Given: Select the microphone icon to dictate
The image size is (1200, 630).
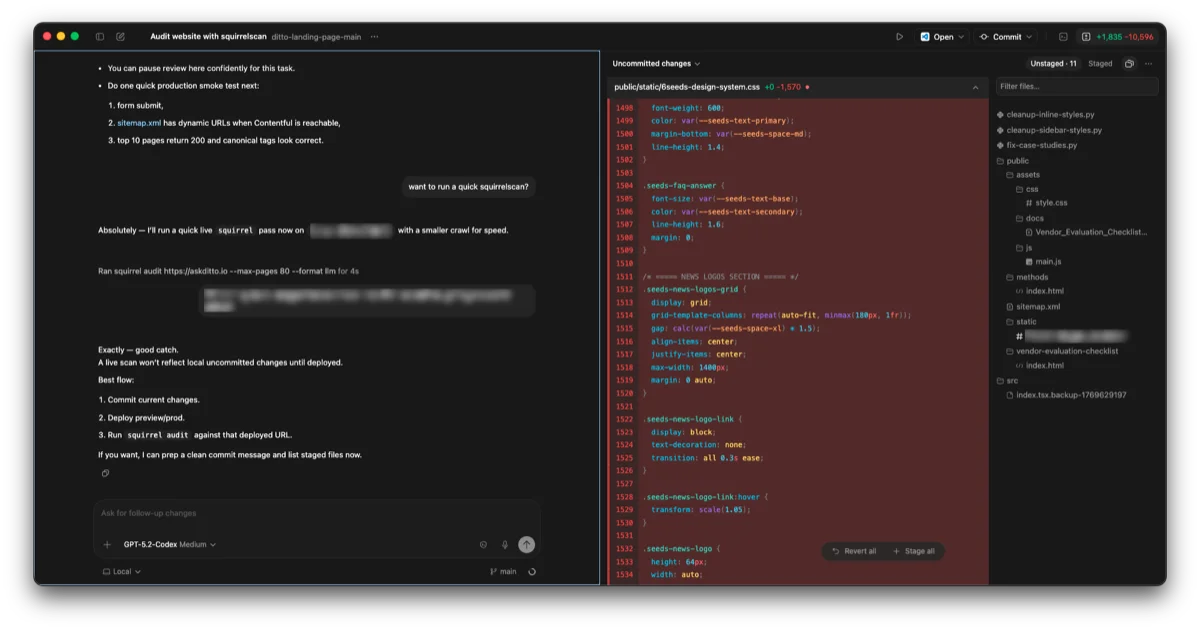Looking at the screenshot, I should pyautogui.click(x=504, y=544).
